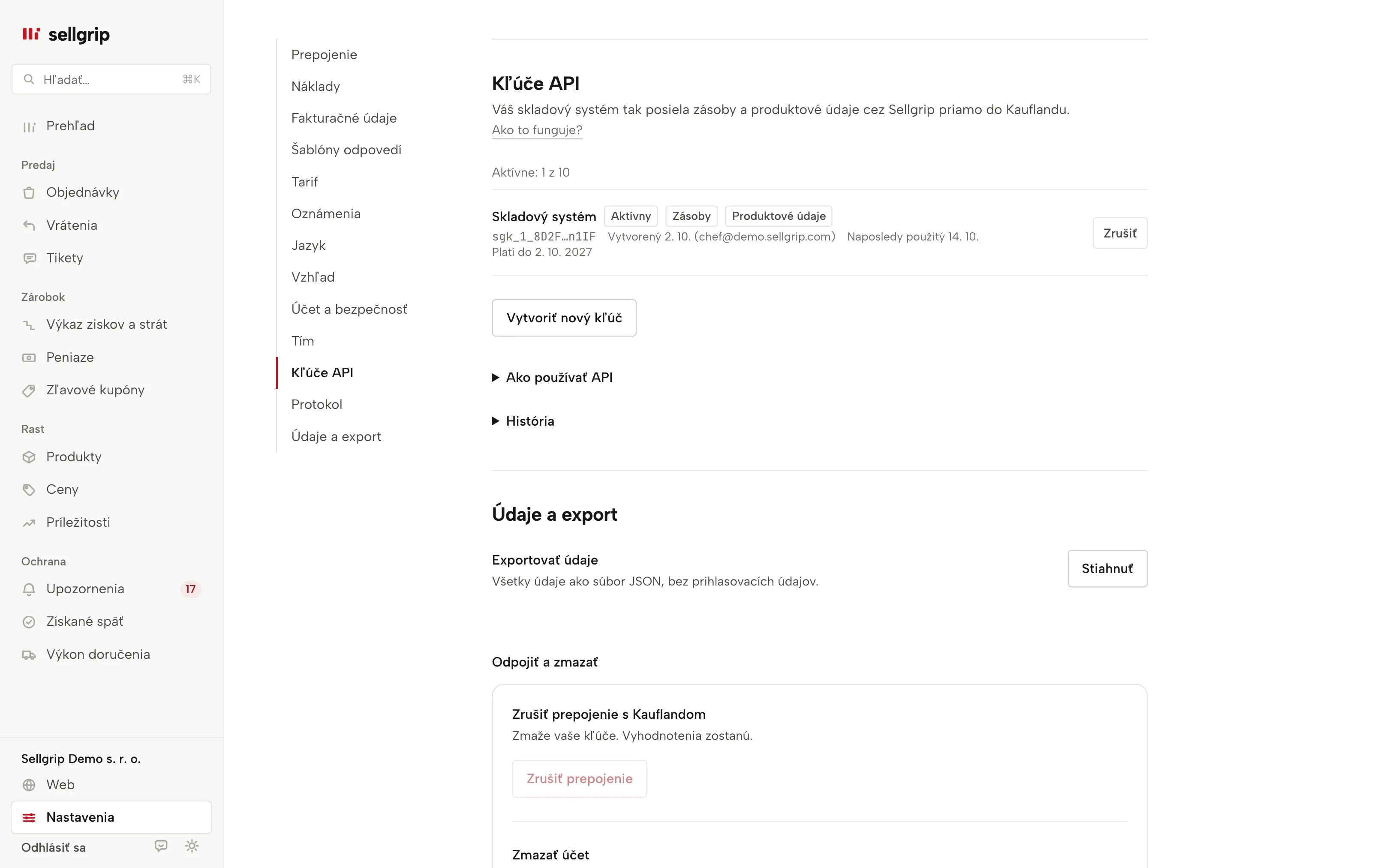Click the Získané späť checkmark icon

point(29,622)
